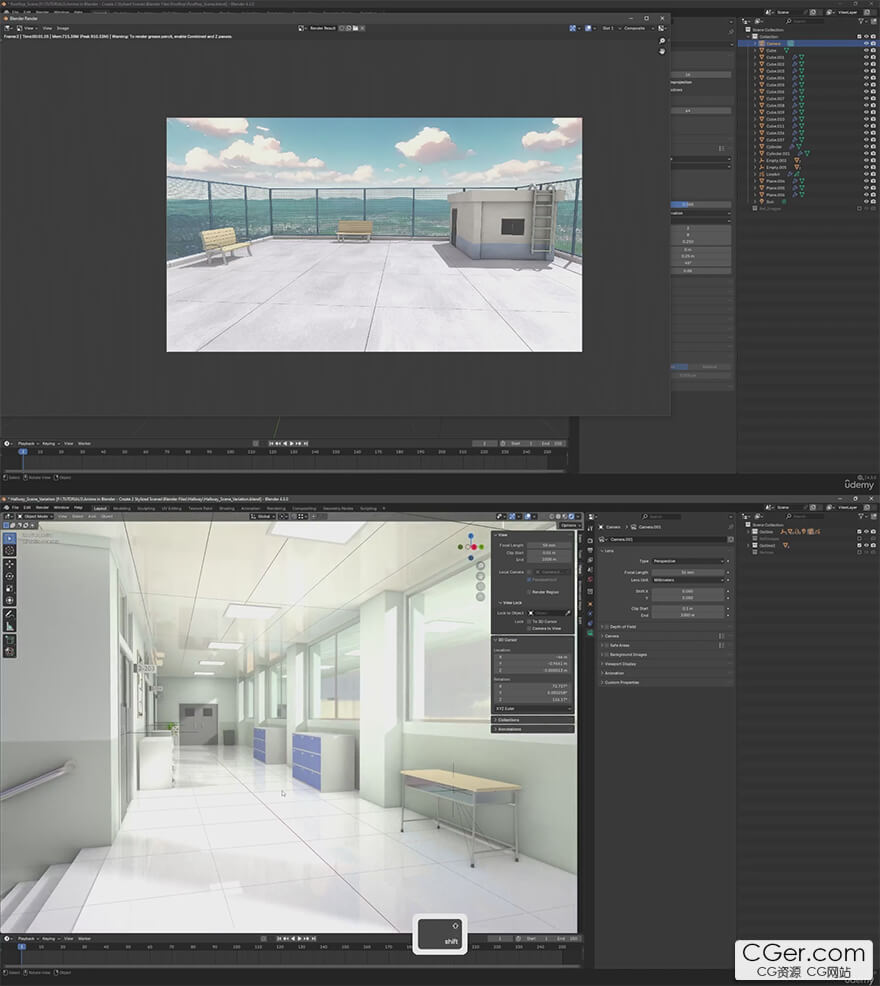Image resolution: width=880 pixels, height=986 pixels.
Task: Open the Options button in Hallway viewport
Action: (x=569, y=525)
